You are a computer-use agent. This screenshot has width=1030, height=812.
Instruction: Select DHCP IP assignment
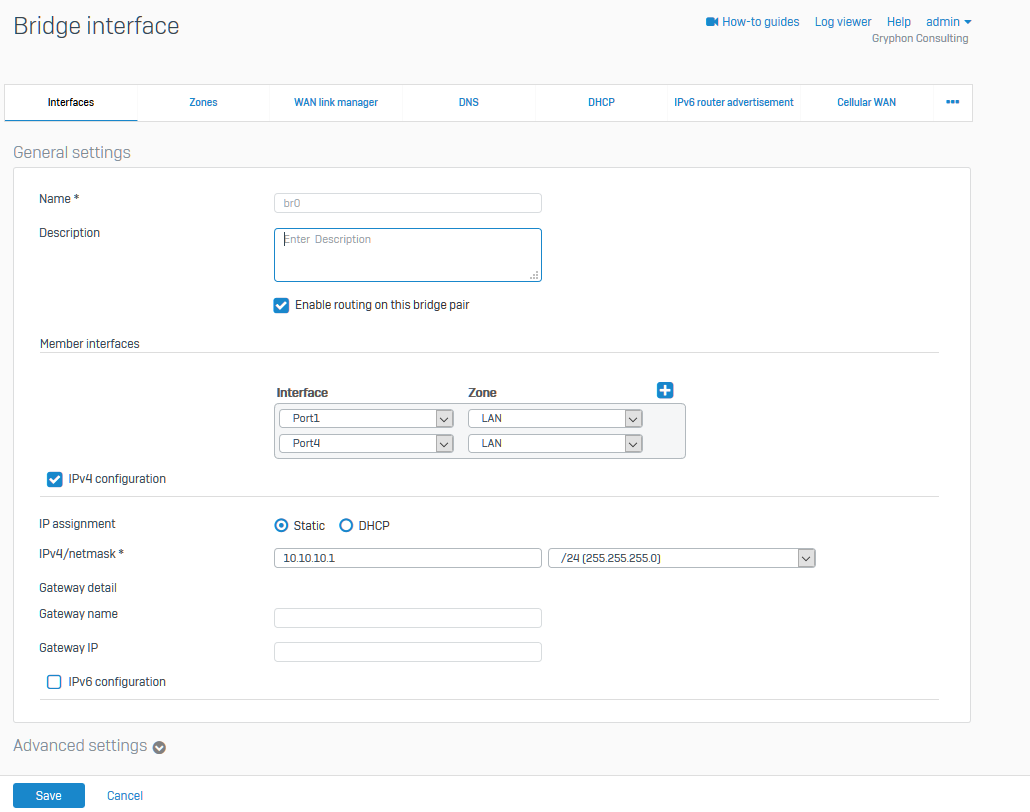point(346,526)
